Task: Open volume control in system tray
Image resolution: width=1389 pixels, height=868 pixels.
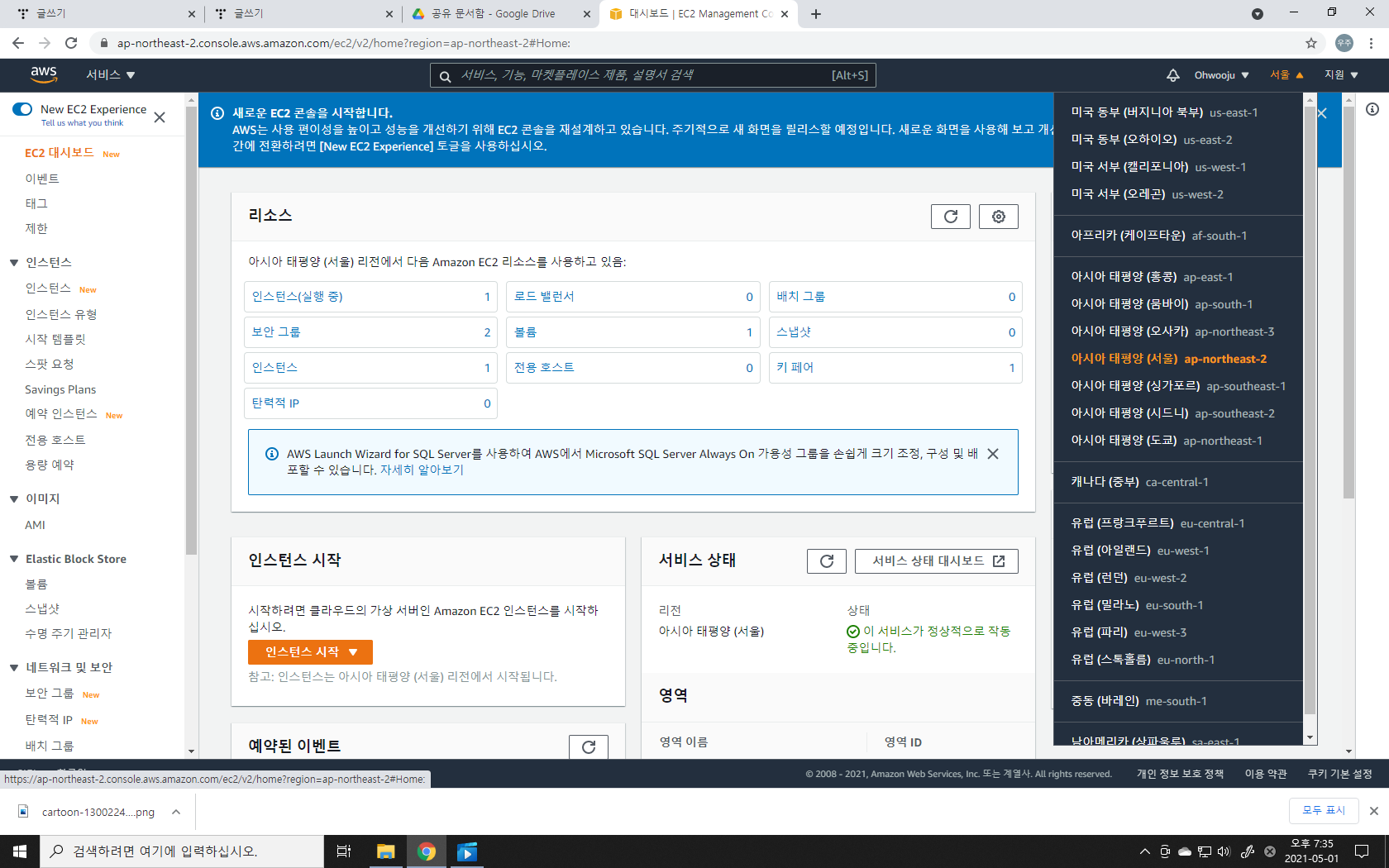Action: [1224, 851]
